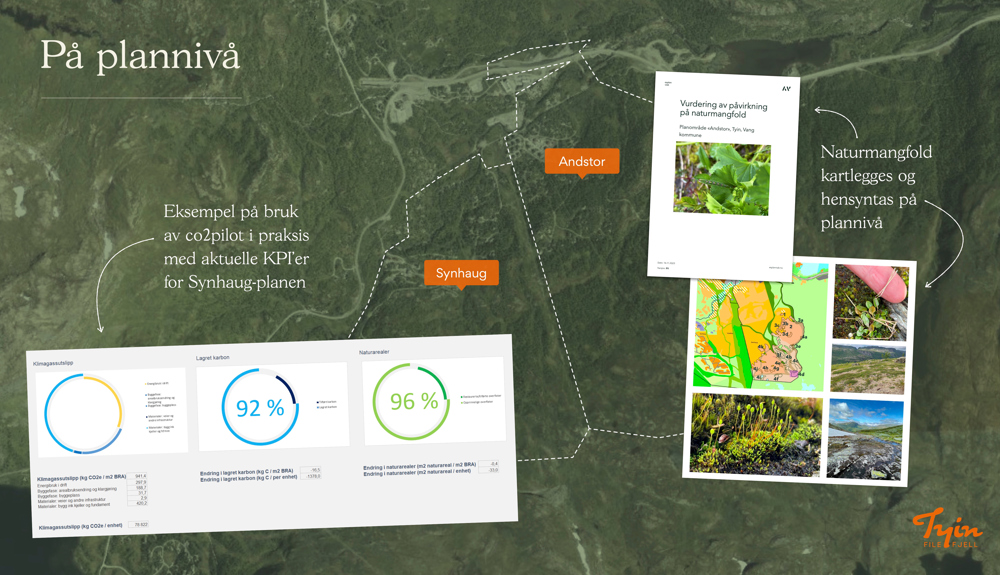The image size is (1000, 575).
Task: Click the På plannivå slide heading
Action: pos(140,56)
